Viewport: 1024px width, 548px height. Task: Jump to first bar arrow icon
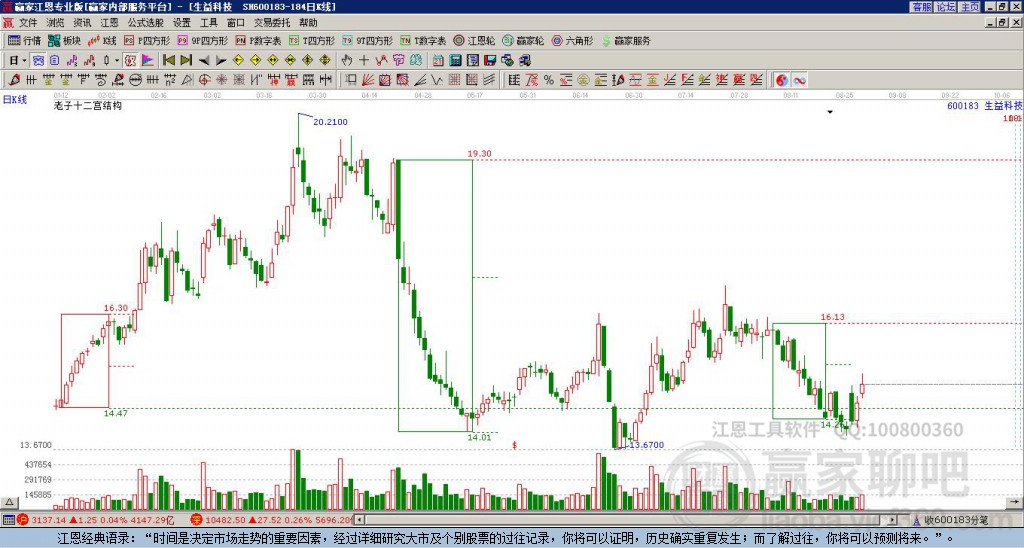pyautogui.click(x=168, y=61)
